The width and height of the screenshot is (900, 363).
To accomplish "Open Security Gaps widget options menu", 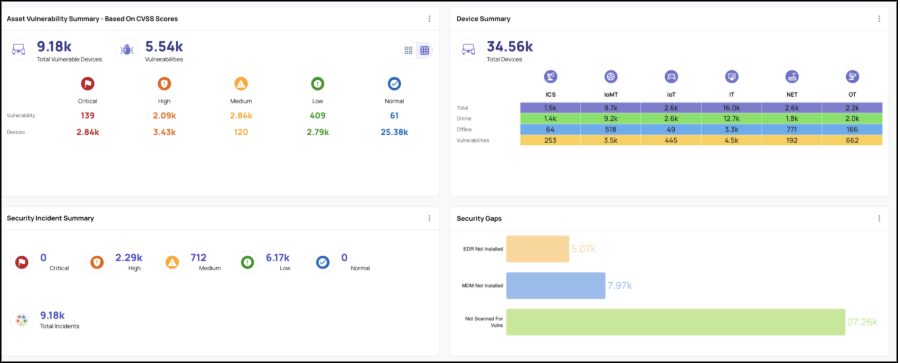I will coord(879,218).
